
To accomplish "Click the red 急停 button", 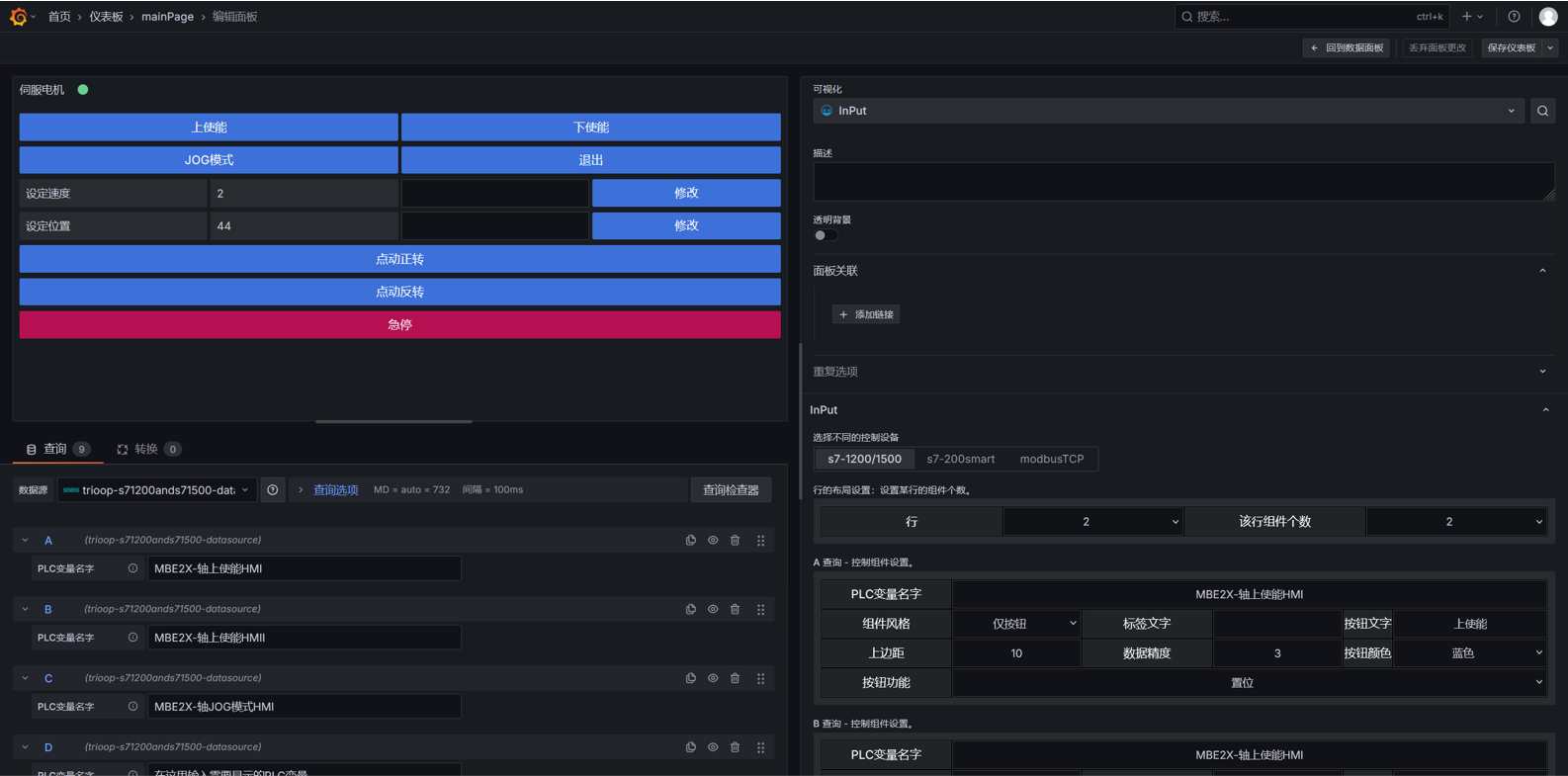I will (x=399, y=325).
